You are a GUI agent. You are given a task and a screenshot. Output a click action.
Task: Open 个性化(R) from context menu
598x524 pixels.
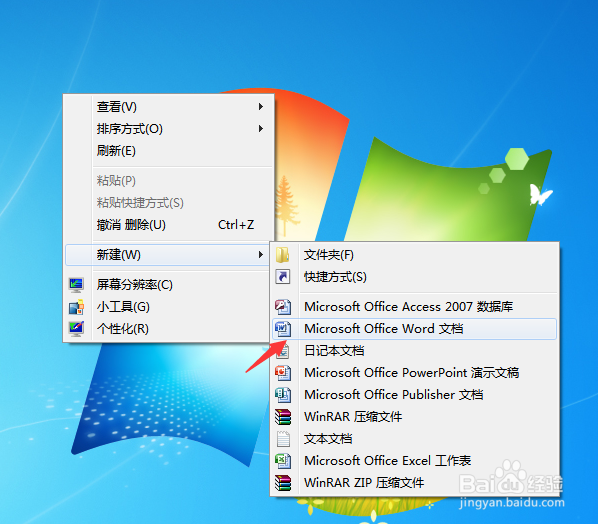[x=168, y=329]
